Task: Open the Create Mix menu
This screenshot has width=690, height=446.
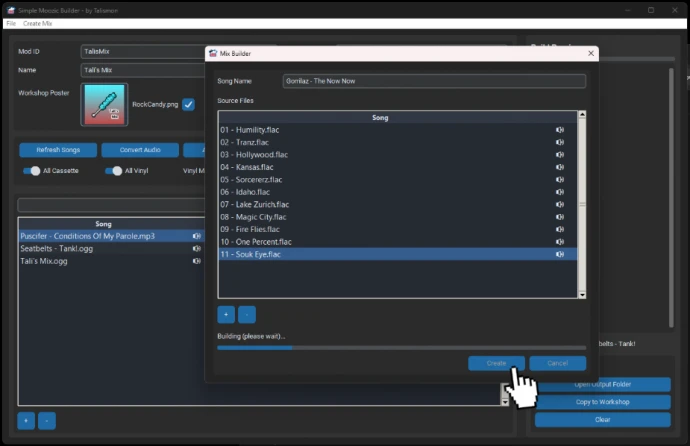Action: pyautogui.click(x=37, y=23)
